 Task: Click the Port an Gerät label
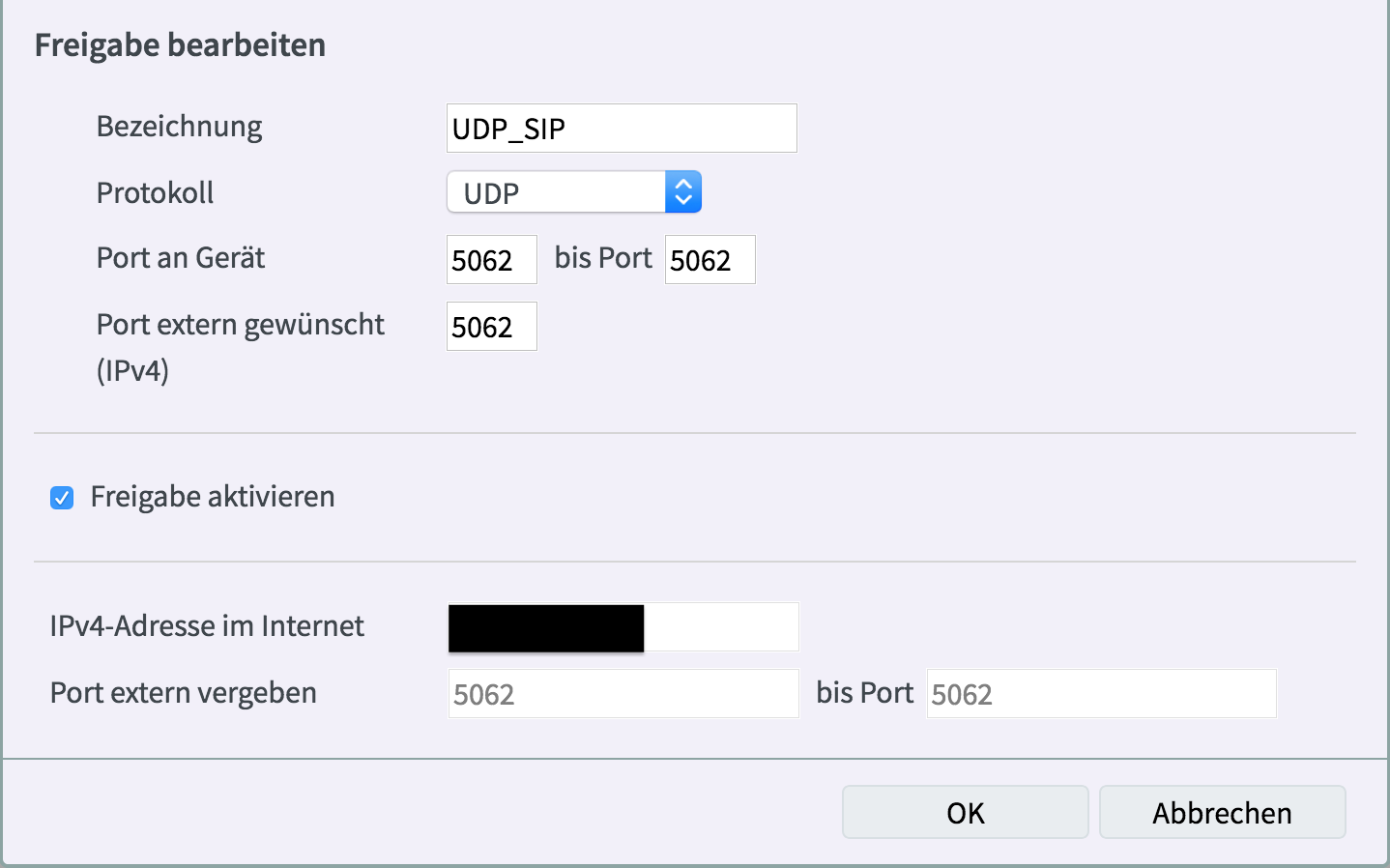click(x=180, y=258)
